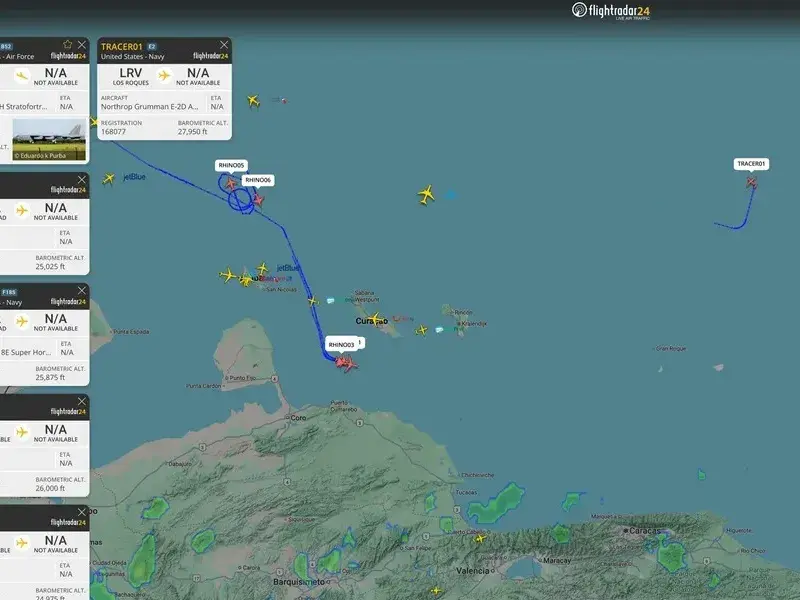Click the Gran Roque label
The image size is (800, 600).
click(x=671, y=348)
